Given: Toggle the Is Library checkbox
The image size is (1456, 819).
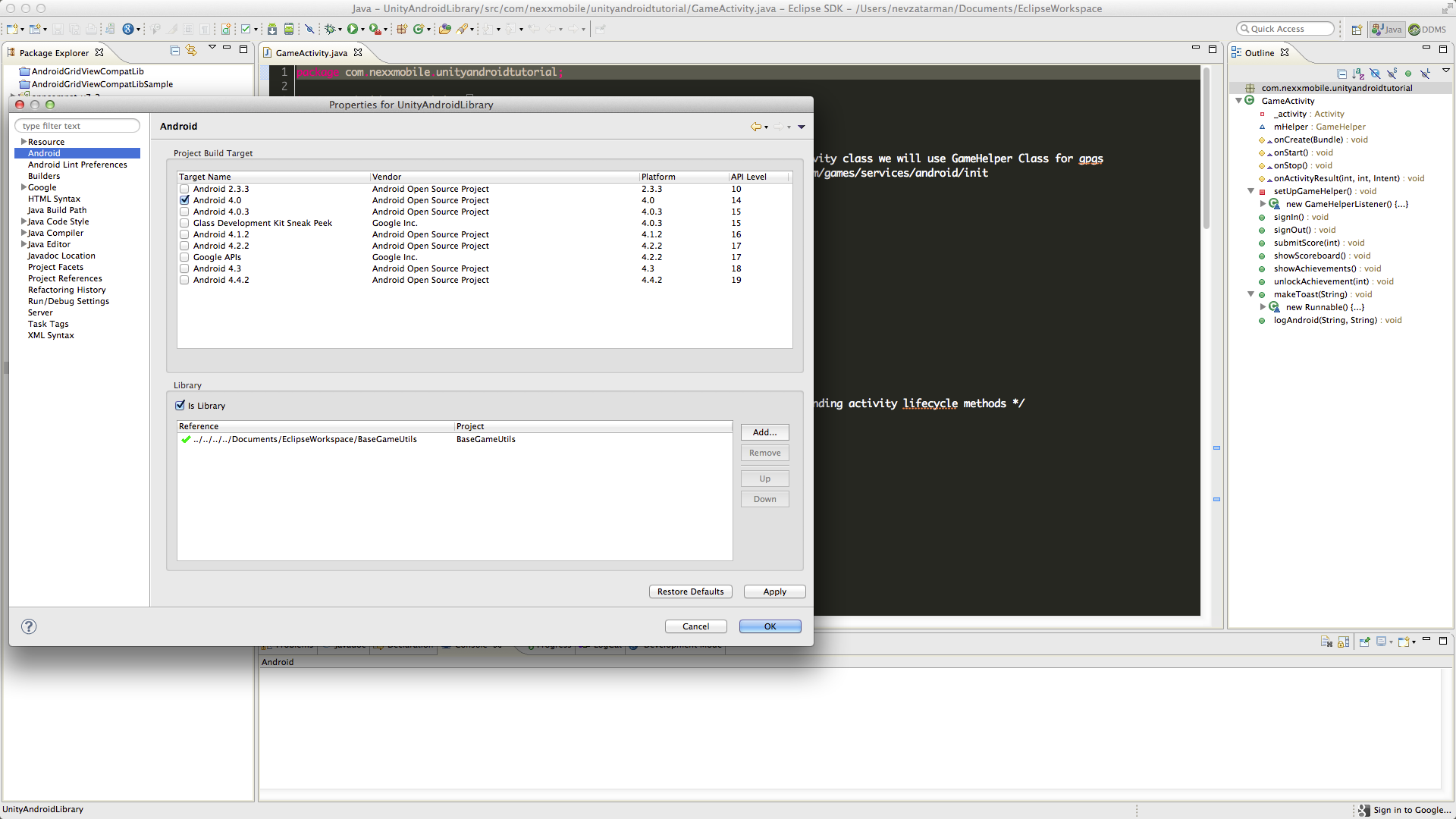Looking at the screenshot, I should coord(180,406).
